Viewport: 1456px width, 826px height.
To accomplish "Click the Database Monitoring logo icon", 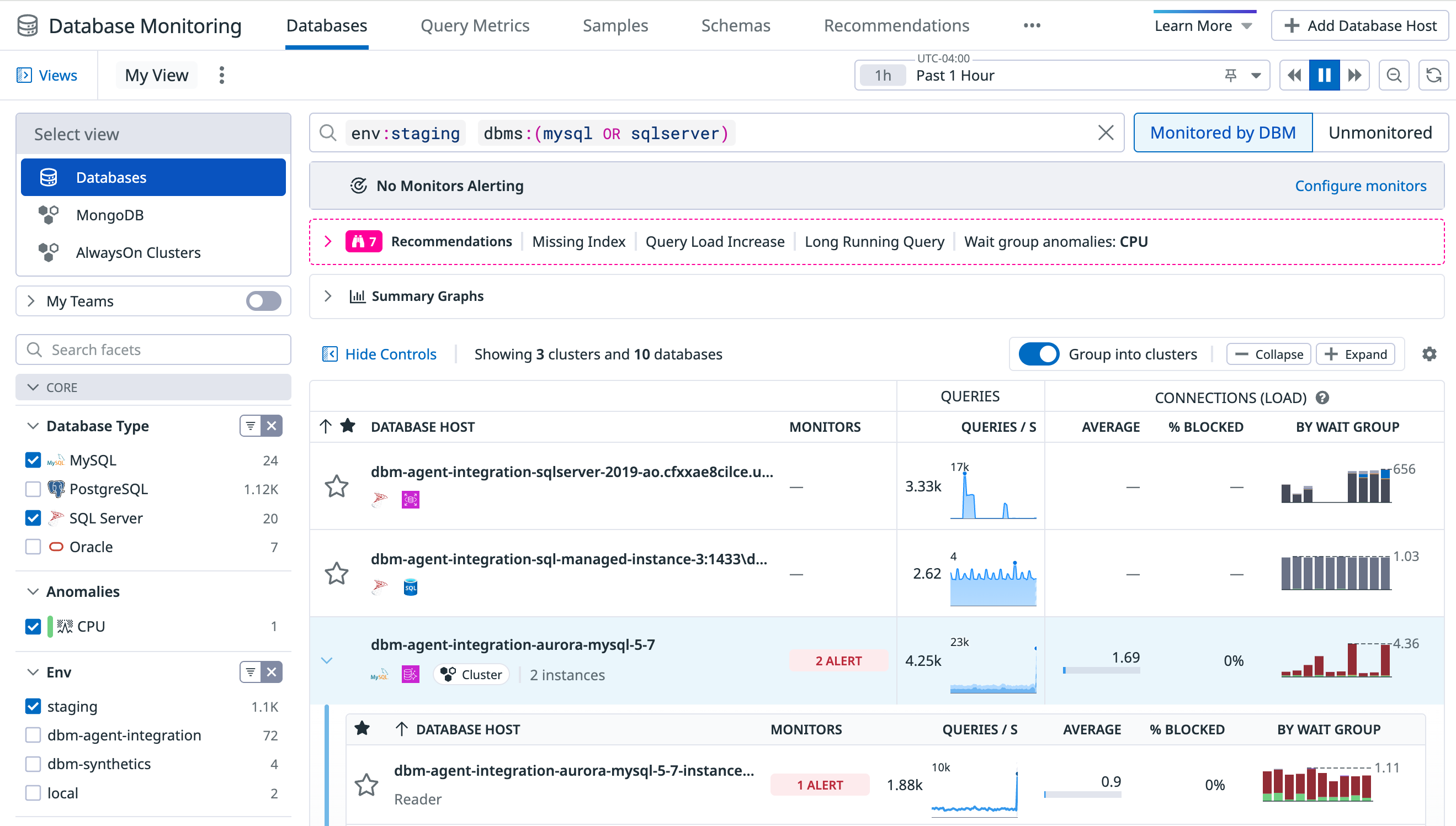I will coord(27,25).
